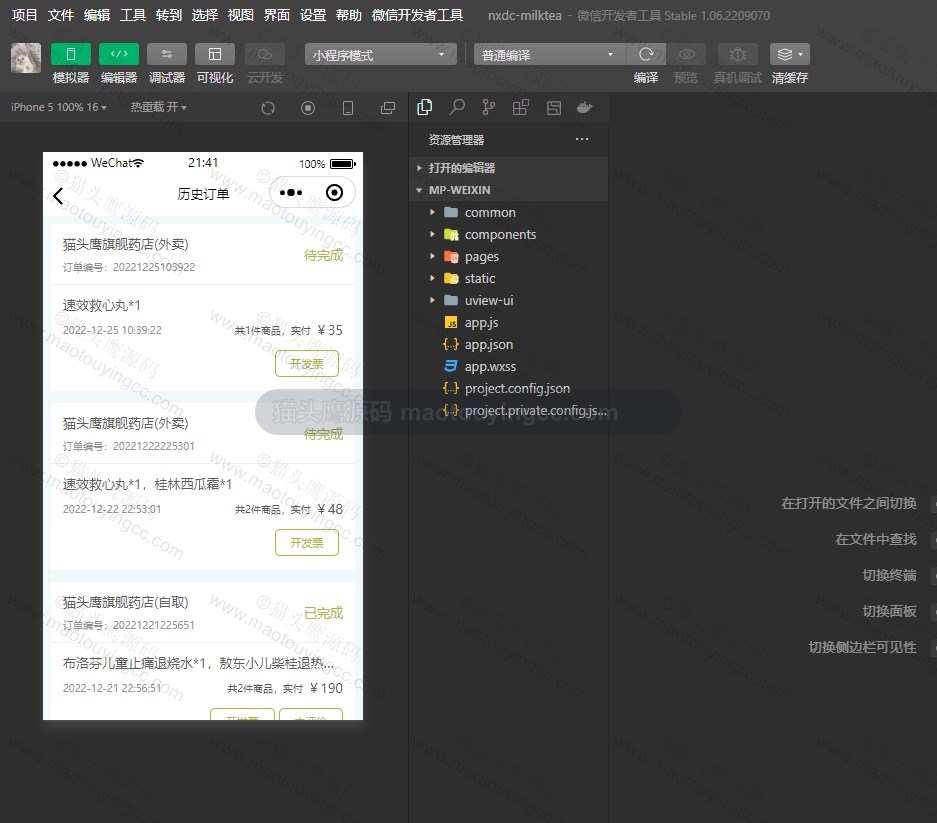The image size is (937, 823).
Task: Click the simulator stop record icon
Action: (308, 108)
